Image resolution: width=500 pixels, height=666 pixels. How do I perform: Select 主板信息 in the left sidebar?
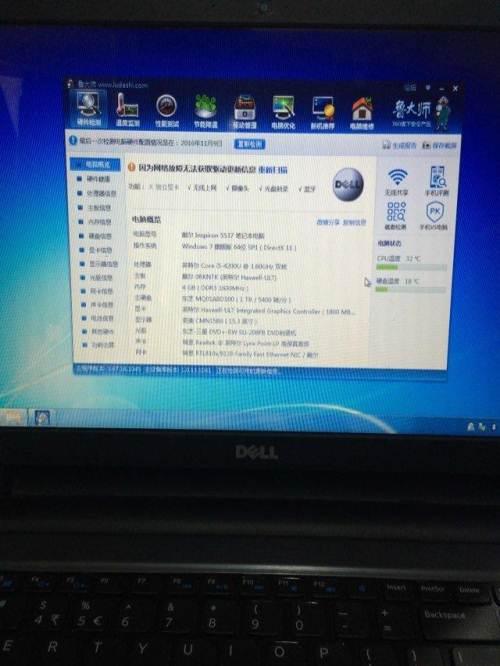95,207
